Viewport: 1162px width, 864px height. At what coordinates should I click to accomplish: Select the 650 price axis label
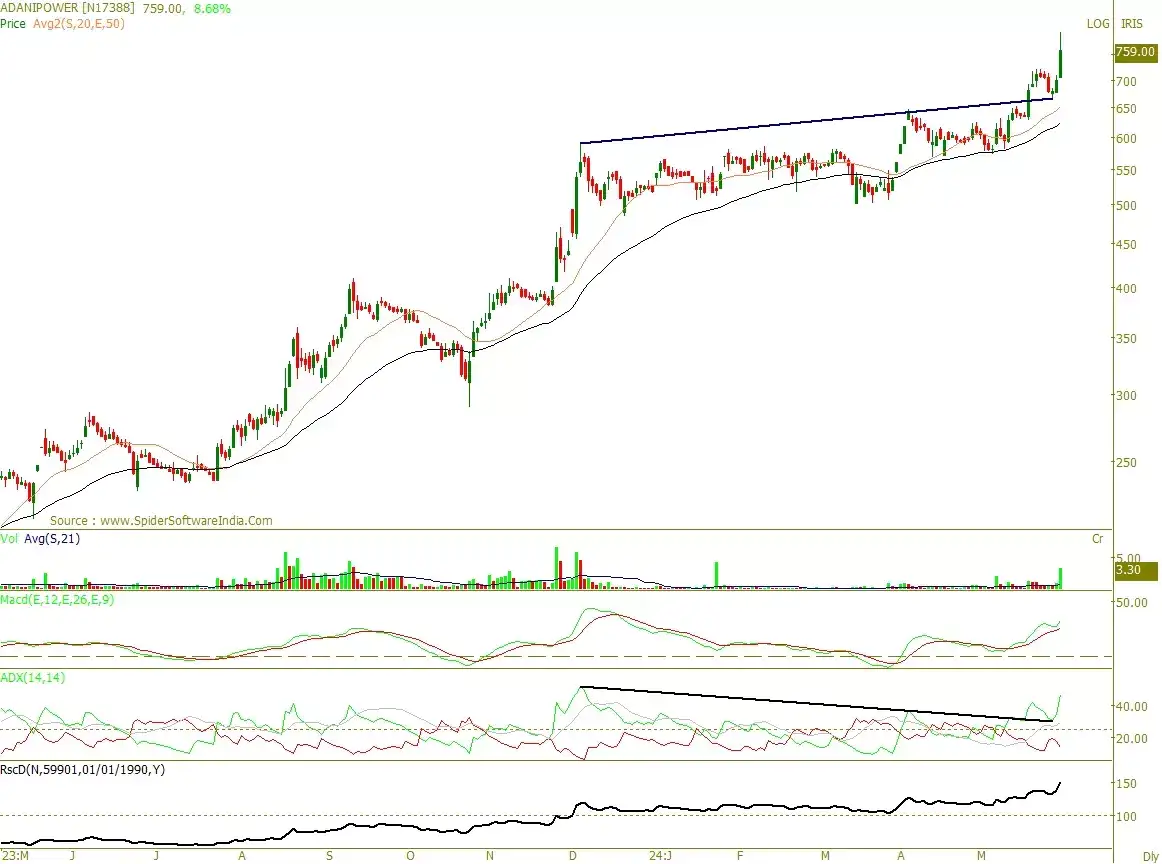(1126, 109)
